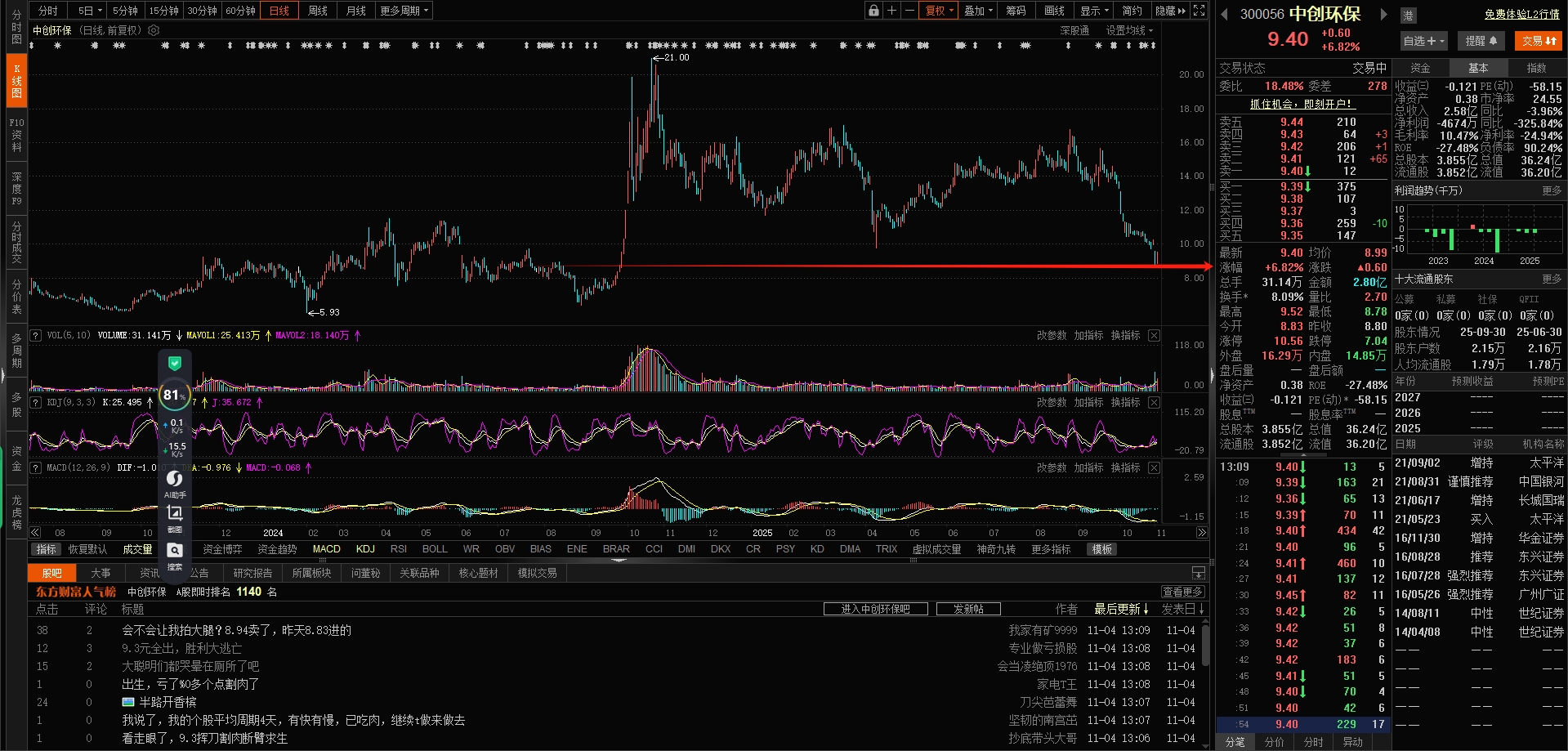Open the settings gear beside 中创环保 chart title
1568x751 pixels.
[x=154, y=30]
